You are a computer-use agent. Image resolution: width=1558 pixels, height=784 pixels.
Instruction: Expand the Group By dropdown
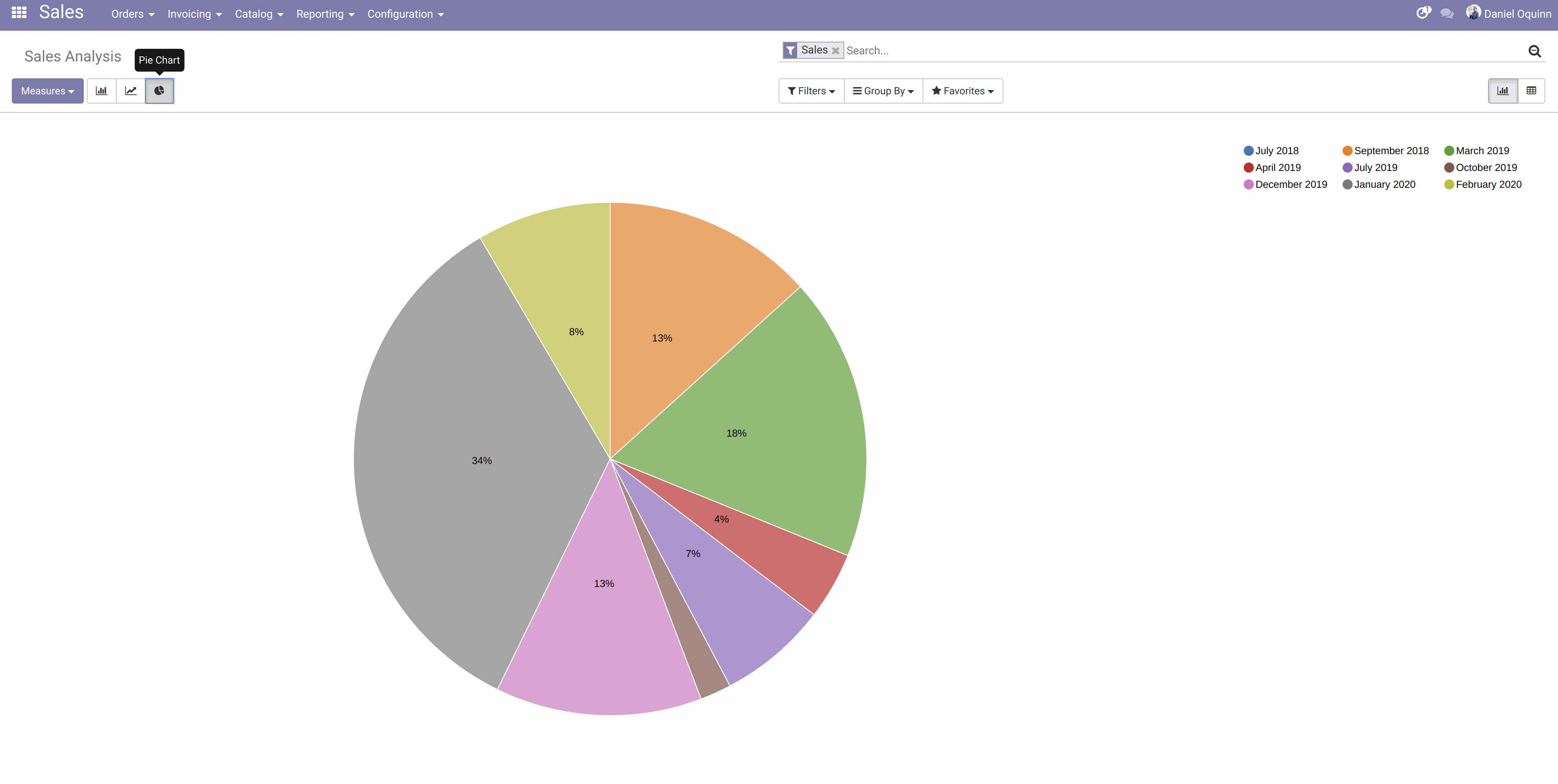883,91
